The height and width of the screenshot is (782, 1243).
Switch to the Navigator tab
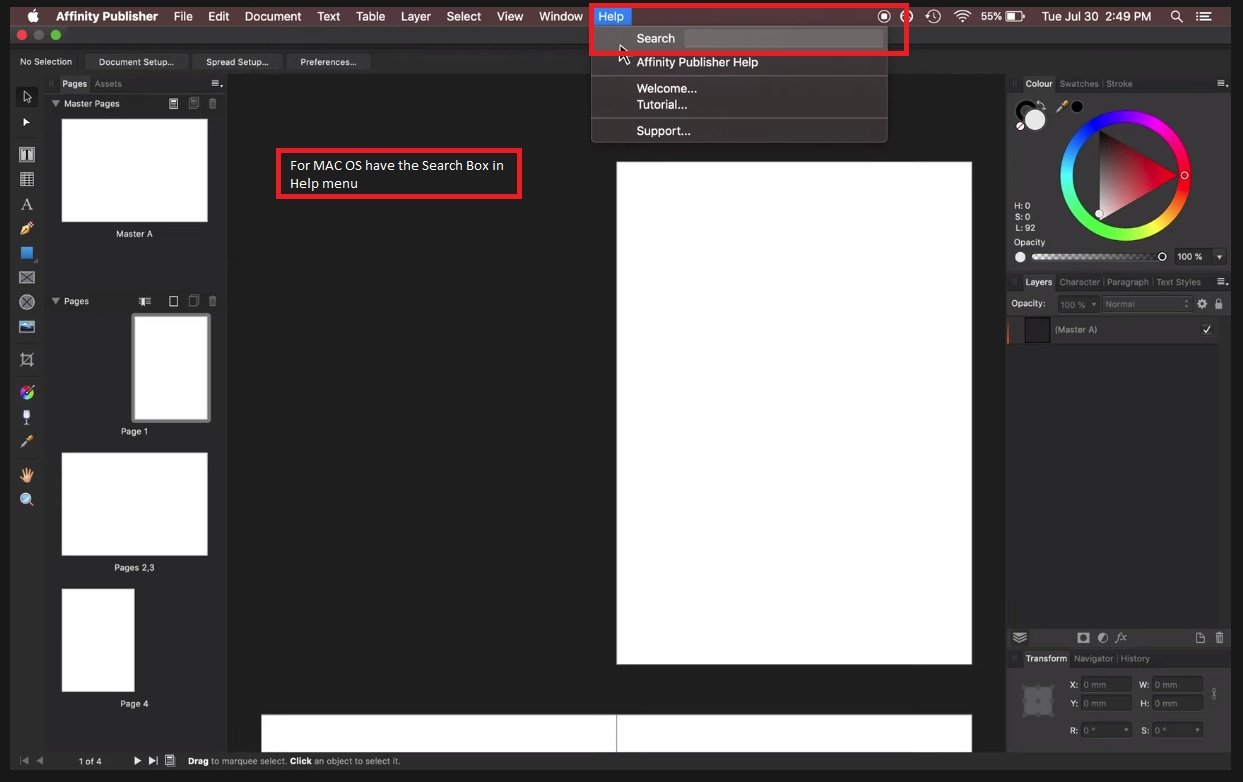point(1093,658)
